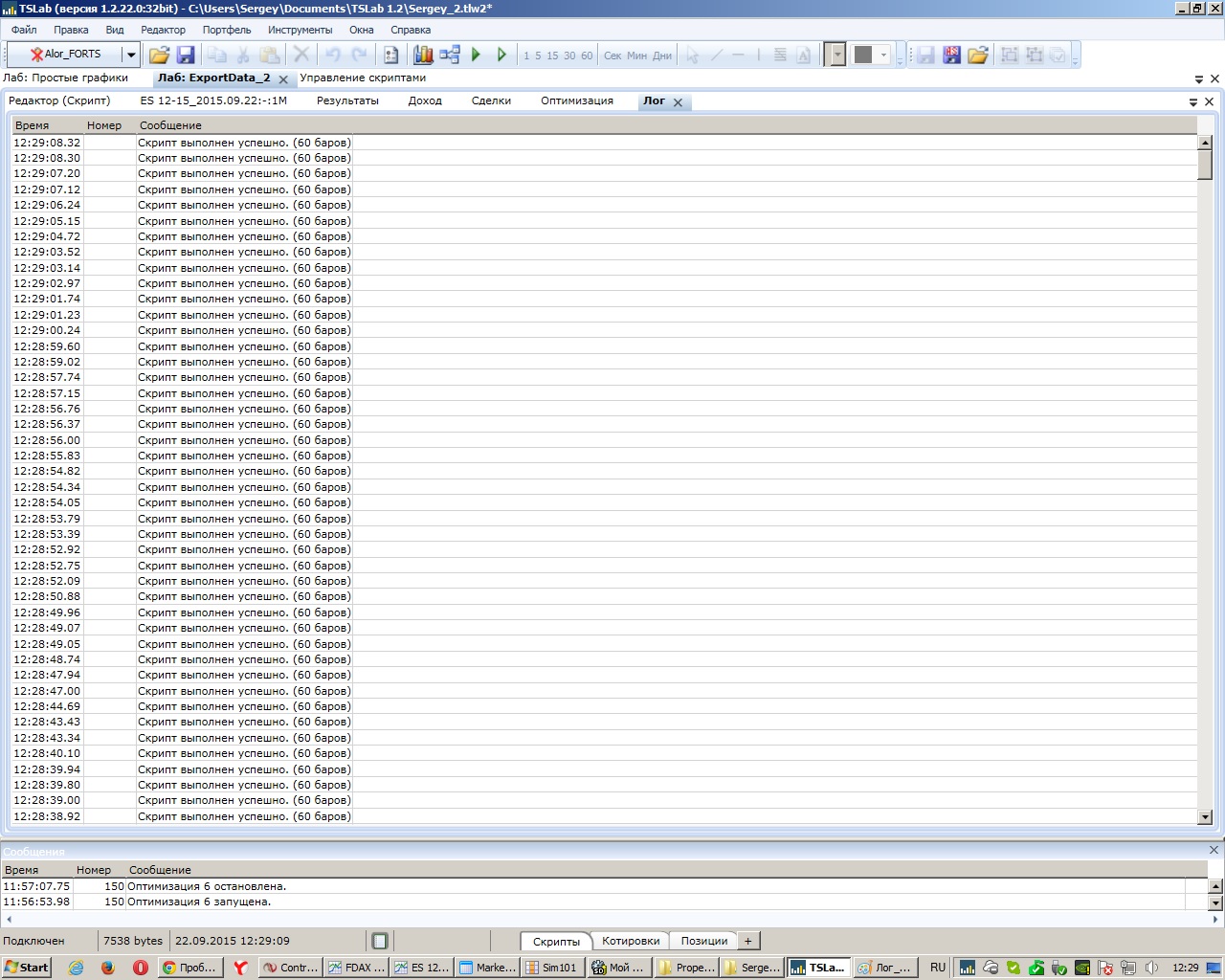Image resolution: width=1225 pixels, height=980 pixels.
Task: Run the script with the first green play button
Action: (476, 55)
